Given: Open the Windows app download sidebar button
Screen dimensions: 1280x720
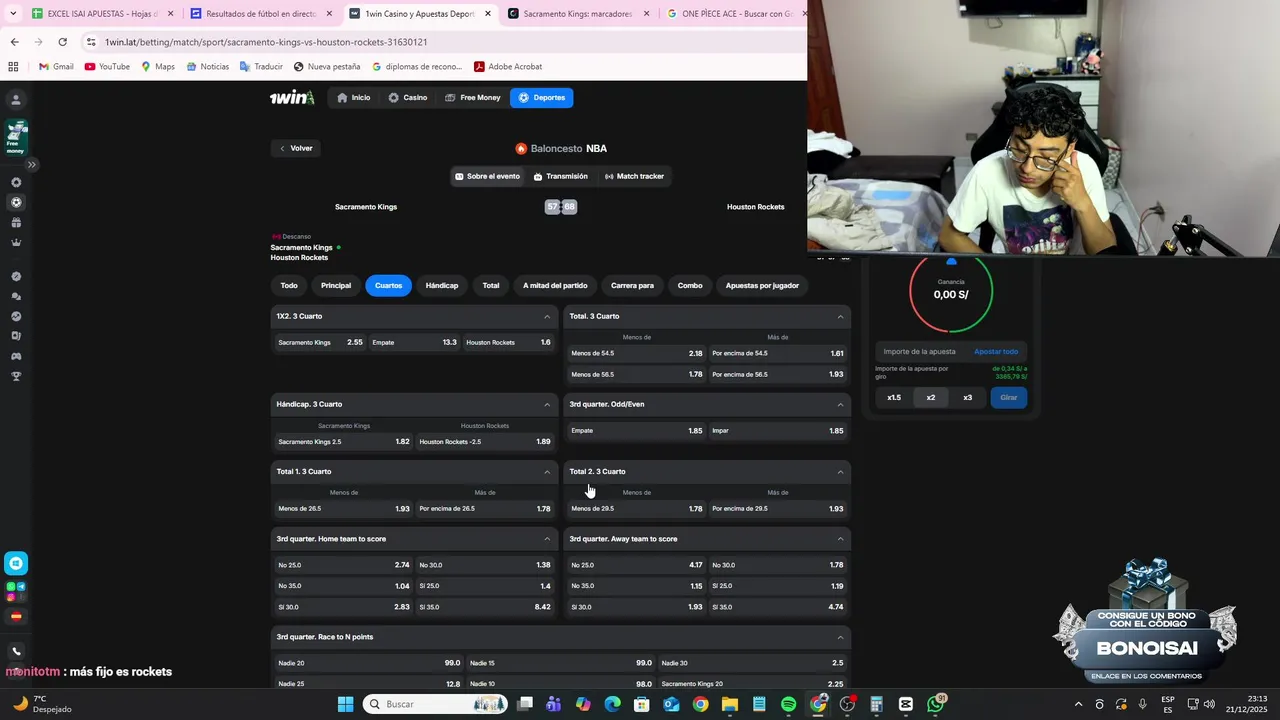Looking at the screenshot, I should 16,563.
